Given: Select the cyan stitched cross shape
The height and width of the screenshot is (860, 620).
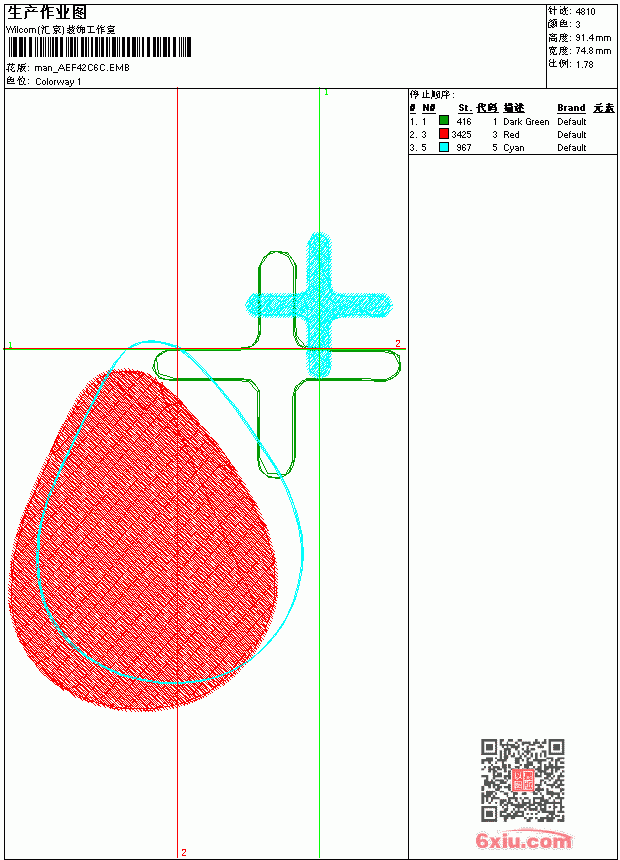Looking at the screenshot, I should click(x=319, y=305).
